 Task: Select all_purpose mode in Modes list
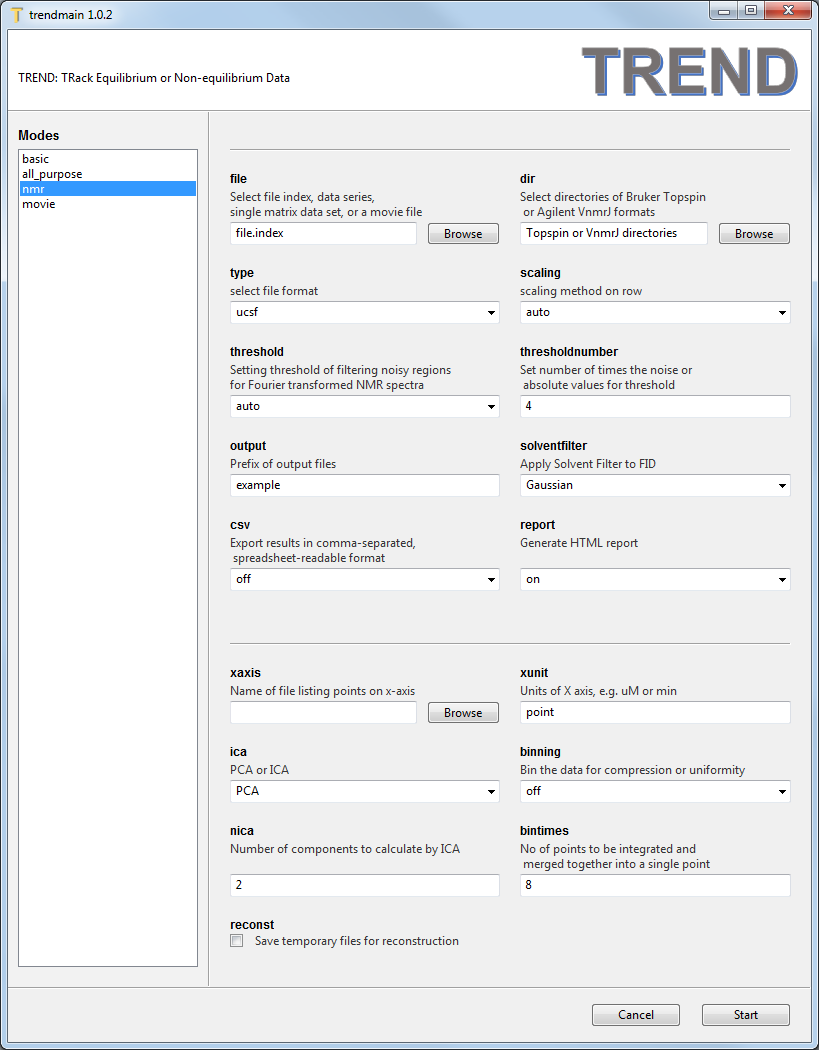[x=52, y=174]
